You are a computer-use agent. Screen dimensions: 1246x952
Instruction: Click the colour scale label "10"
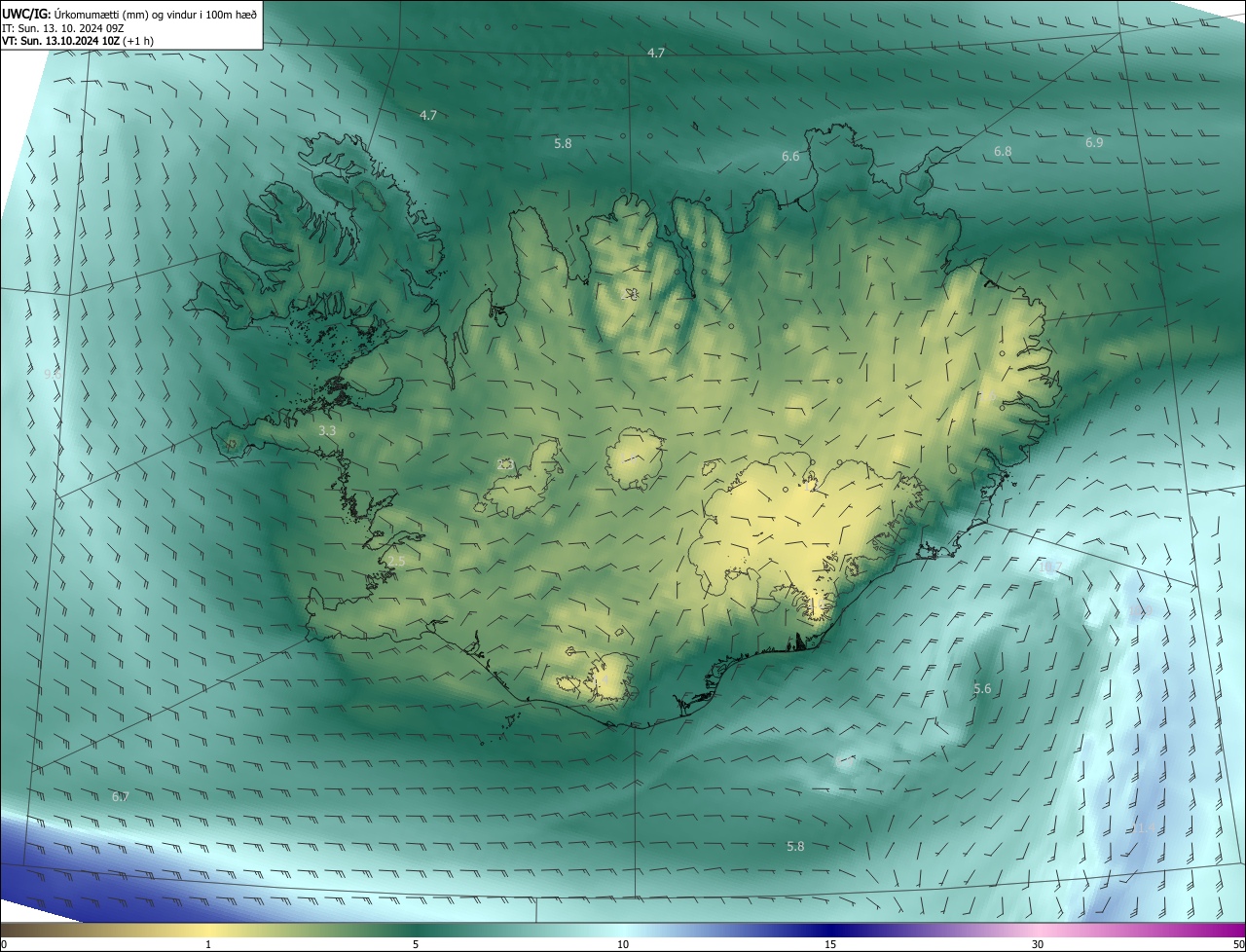(623, 944)
